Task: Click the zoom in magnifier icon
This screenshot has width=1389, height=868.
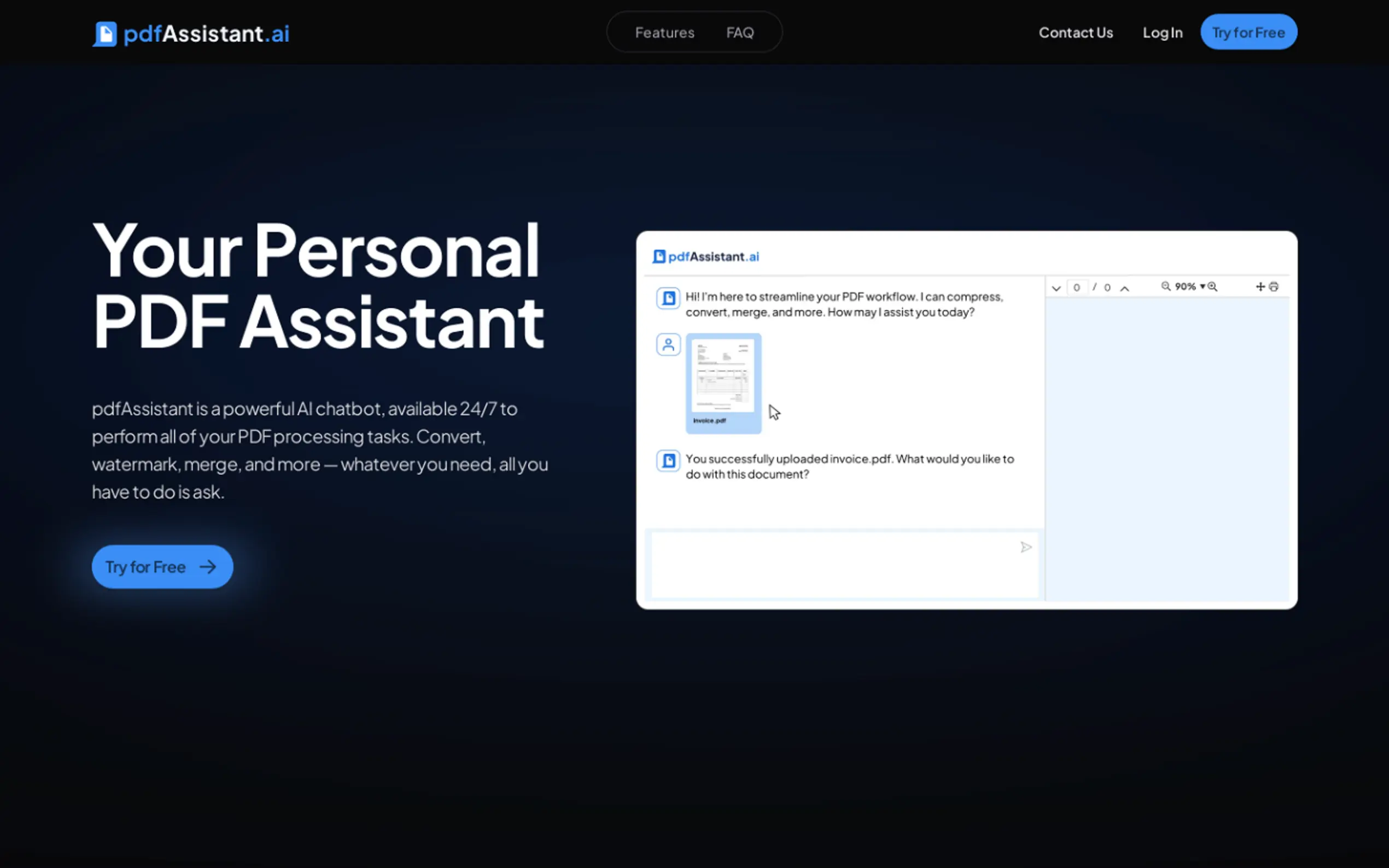Action: click(1212, 286)
